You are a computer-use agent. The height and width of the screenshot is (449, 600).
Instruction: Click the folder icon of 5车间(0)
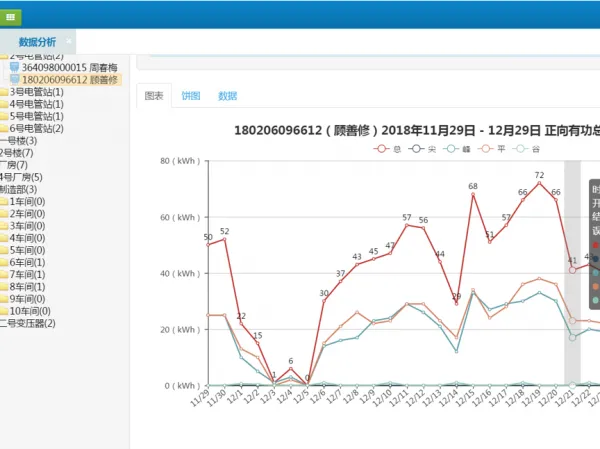coord(4,251)
